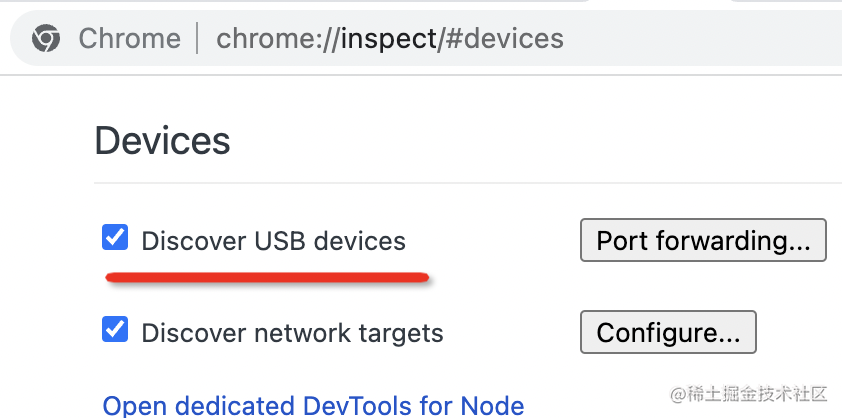Focus the chrome://inspect address bar URL
The image size is (842, 418).
(390, 39)
